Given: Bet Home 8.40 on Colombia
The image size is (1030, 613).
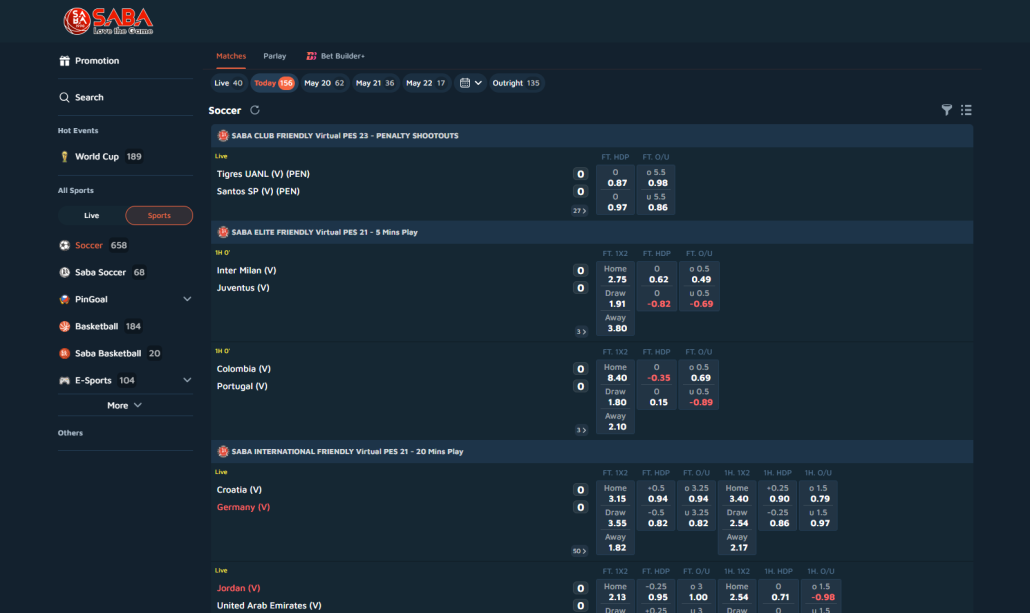Looking at the screenshot, I should click(616, 373).
